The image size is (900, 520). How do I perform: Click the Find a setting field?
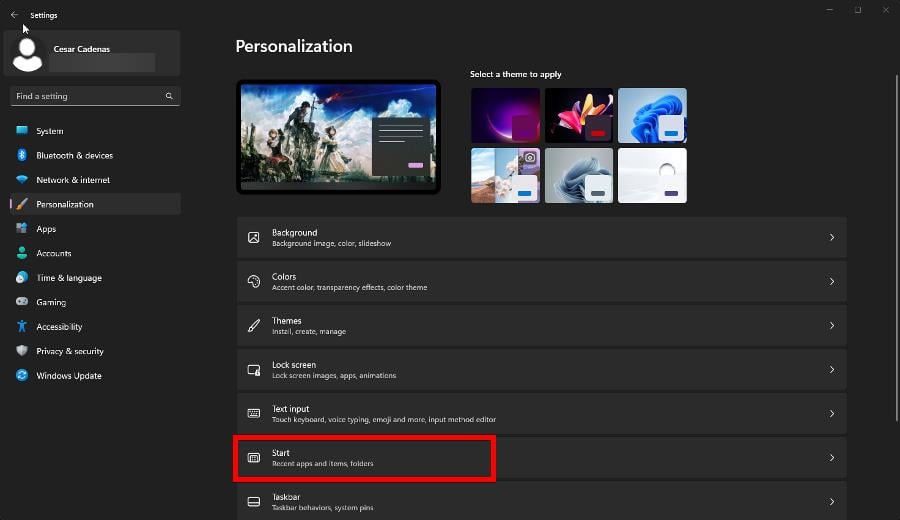coord(95,96)
